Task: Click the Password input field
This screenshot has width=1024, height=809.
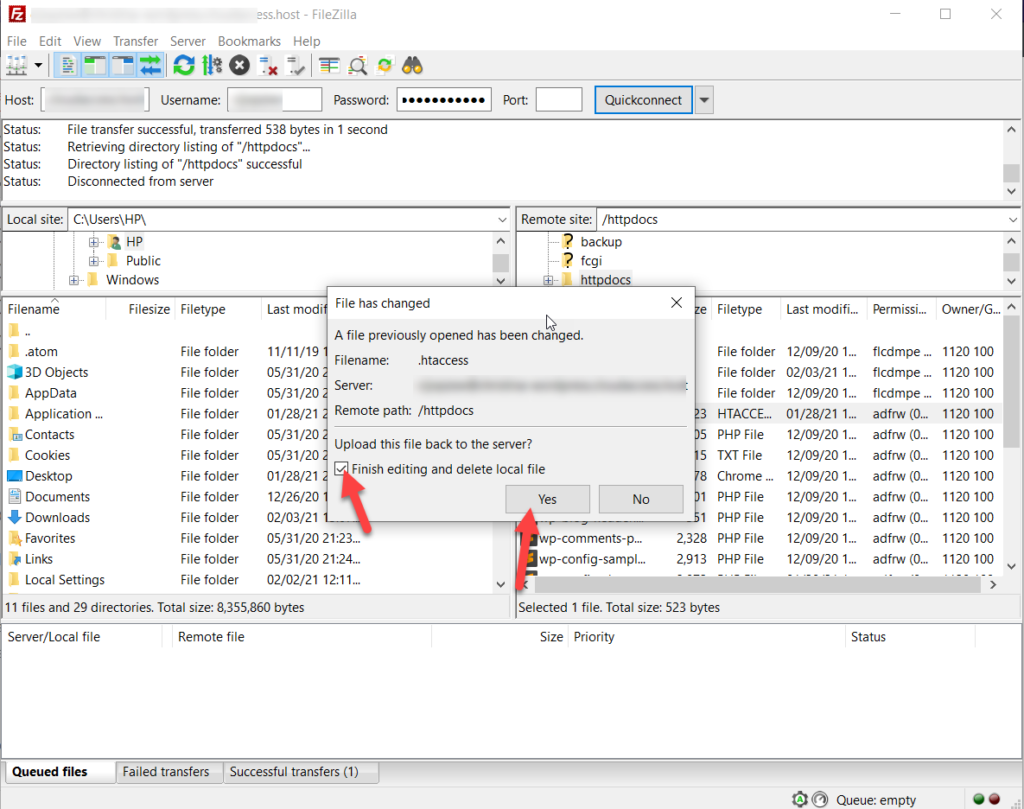Action: pos(444,100)
